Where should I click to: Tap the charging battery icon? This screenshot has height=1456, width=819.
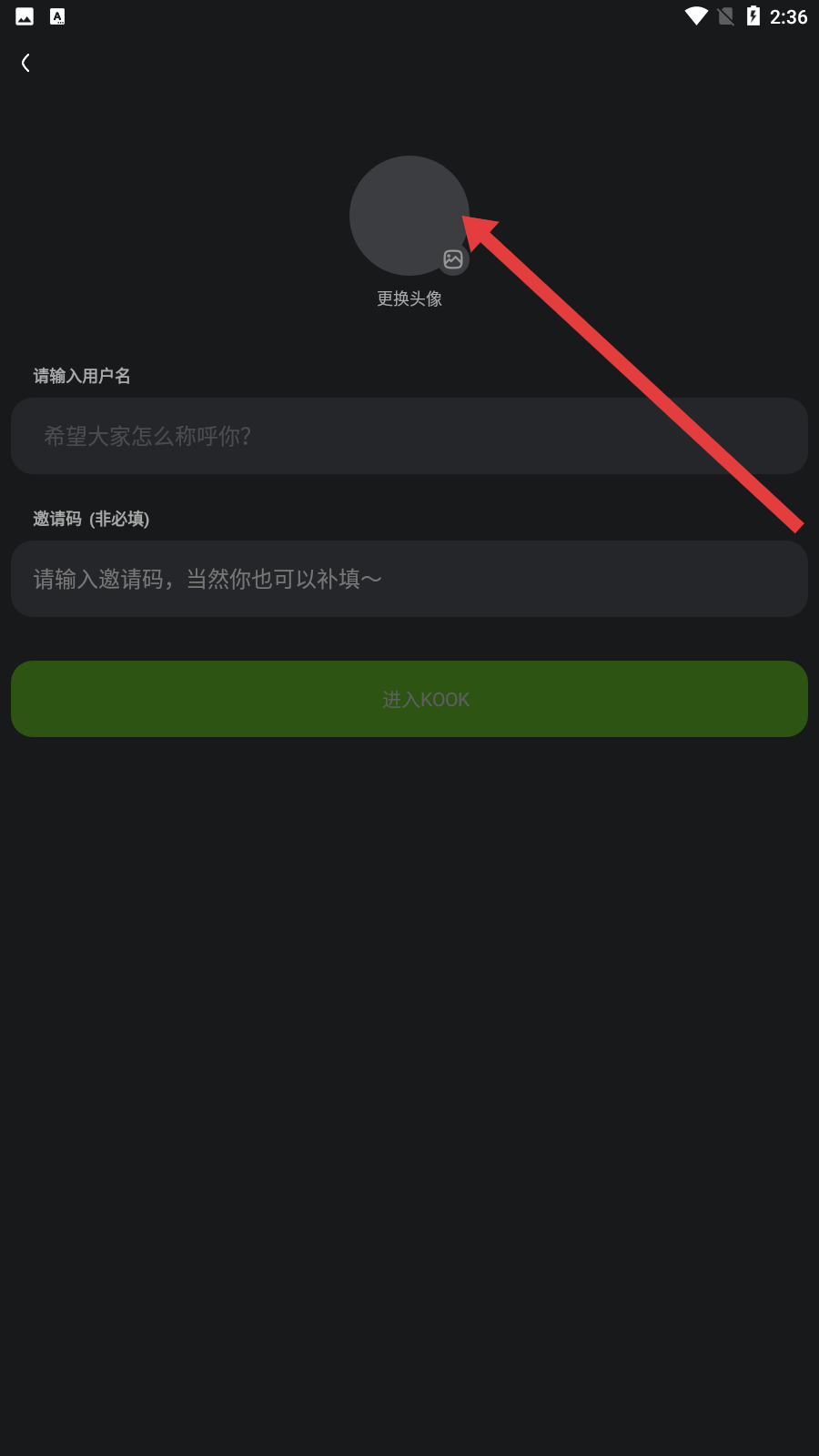(753, 16)
